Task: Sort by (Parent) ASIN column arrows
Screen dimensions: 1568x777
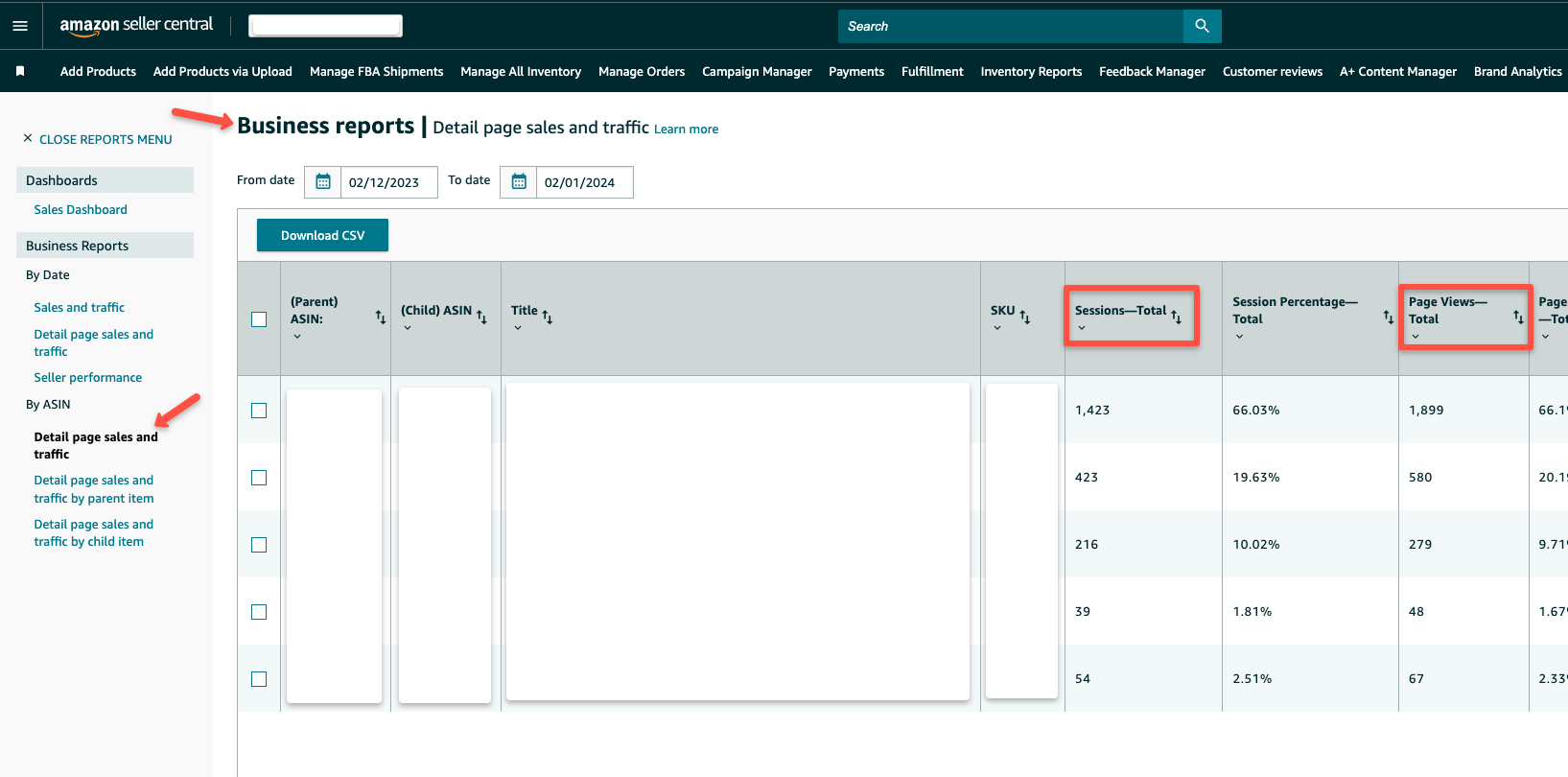Action: 381,317
